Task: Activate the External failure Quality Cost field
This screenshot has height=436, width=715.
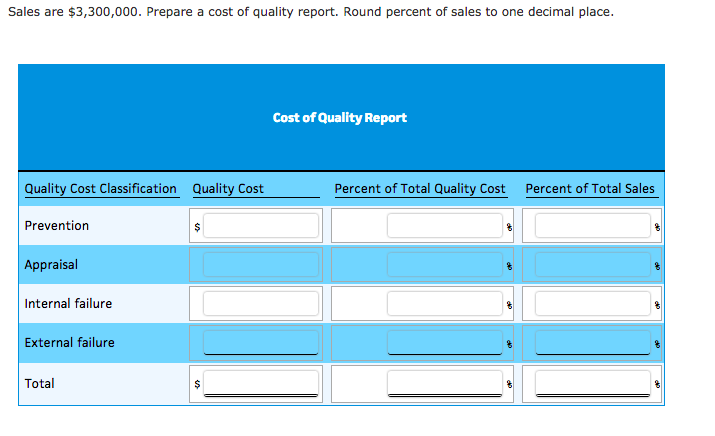Action: click(261, 343)
